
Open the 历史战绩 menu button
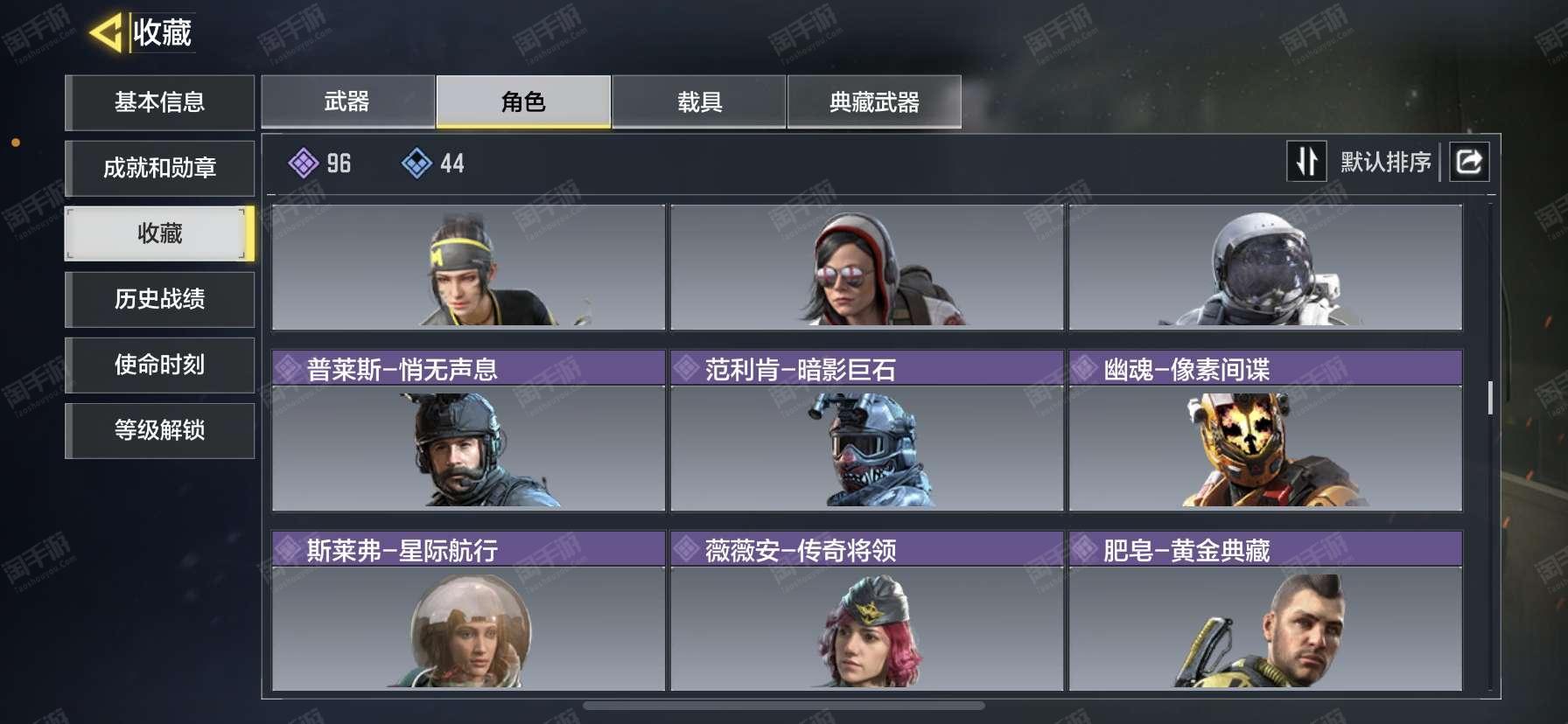point(159,299)
